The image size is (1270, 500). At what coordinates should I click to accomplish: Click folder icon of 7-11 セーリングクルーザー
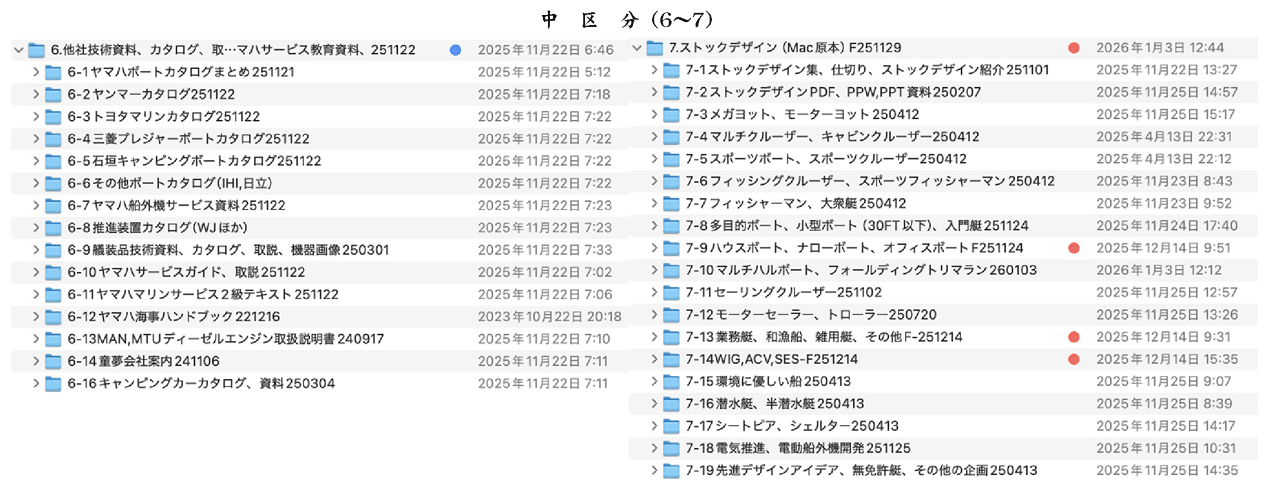671,292
